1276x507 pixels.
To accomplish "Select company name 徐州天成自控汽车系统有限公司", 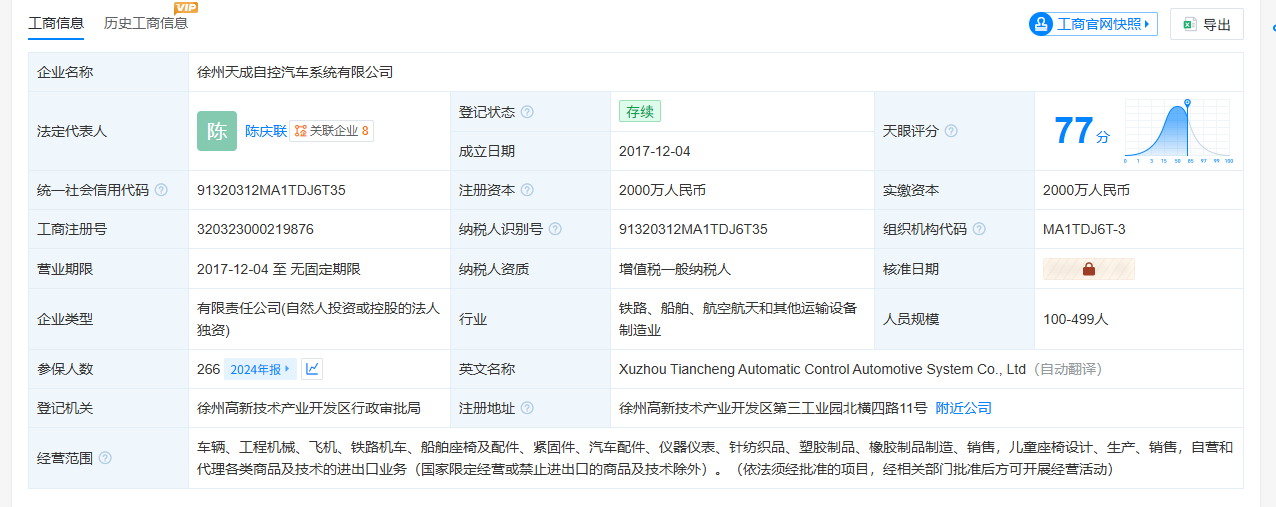I will pyautogui.click(x=295, y=72).
